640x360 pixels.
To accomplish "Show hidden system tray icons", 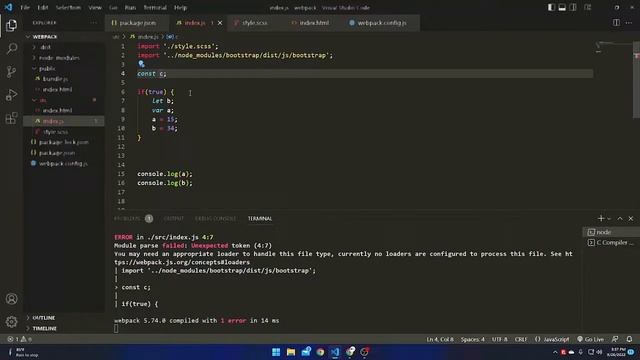I will click(555, 352).
